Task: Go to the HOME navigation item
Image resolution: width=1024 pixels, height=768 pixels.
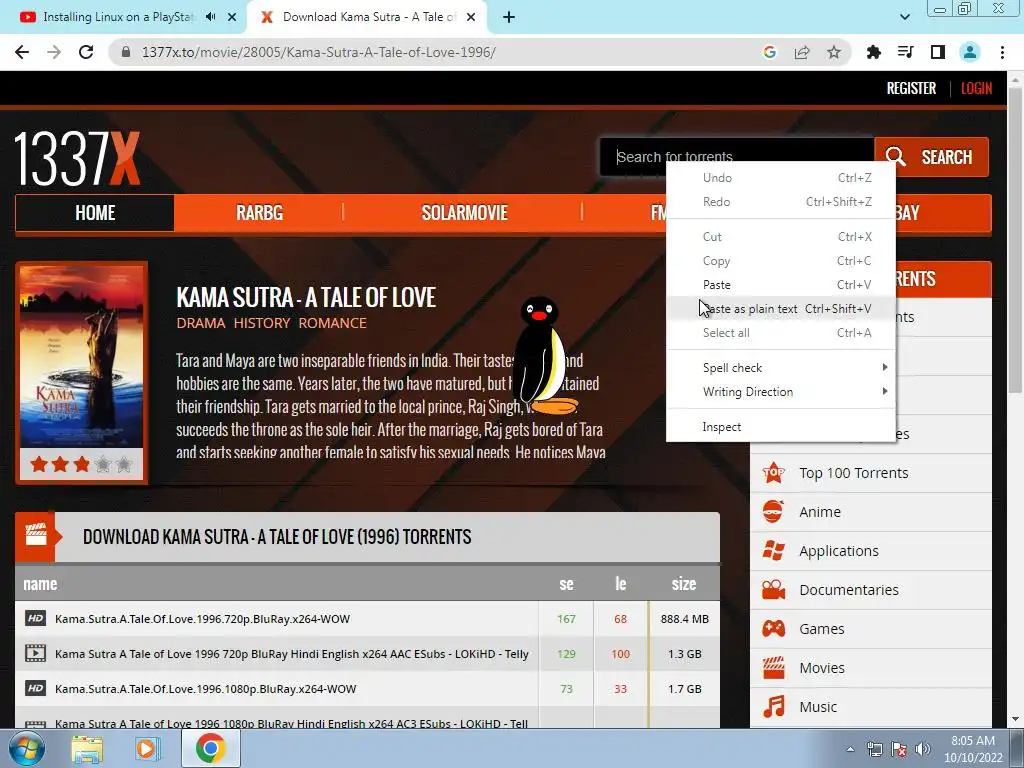Action: 95,213
